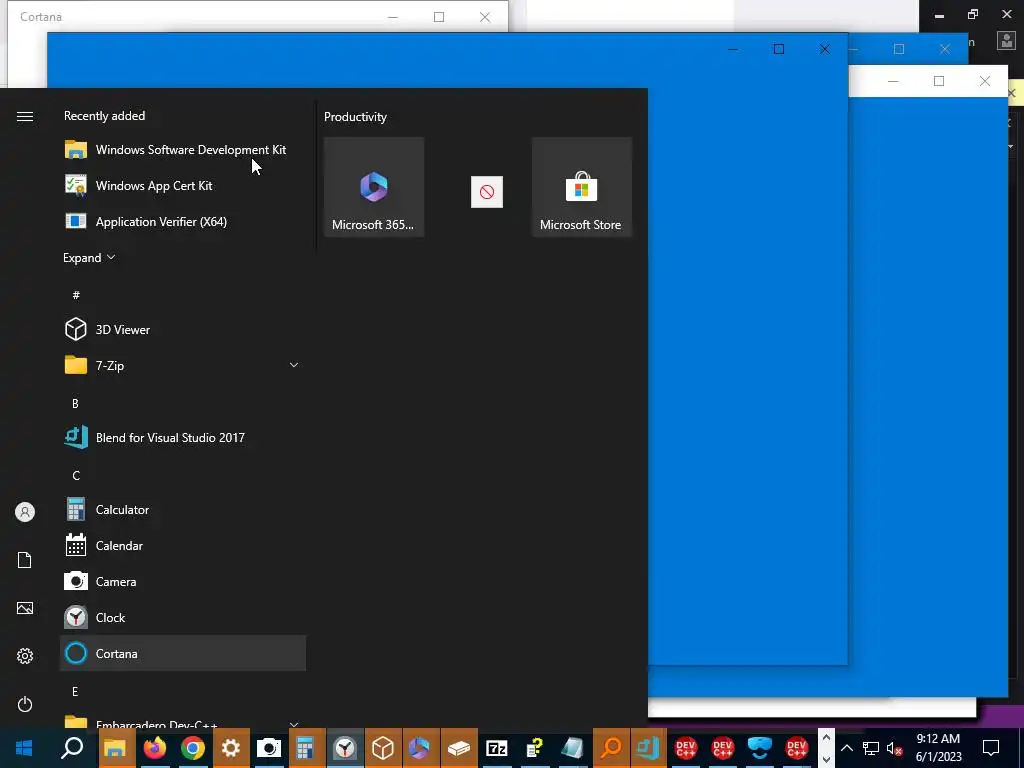
Task: Minimize the Cortana window
Action: 393,17
